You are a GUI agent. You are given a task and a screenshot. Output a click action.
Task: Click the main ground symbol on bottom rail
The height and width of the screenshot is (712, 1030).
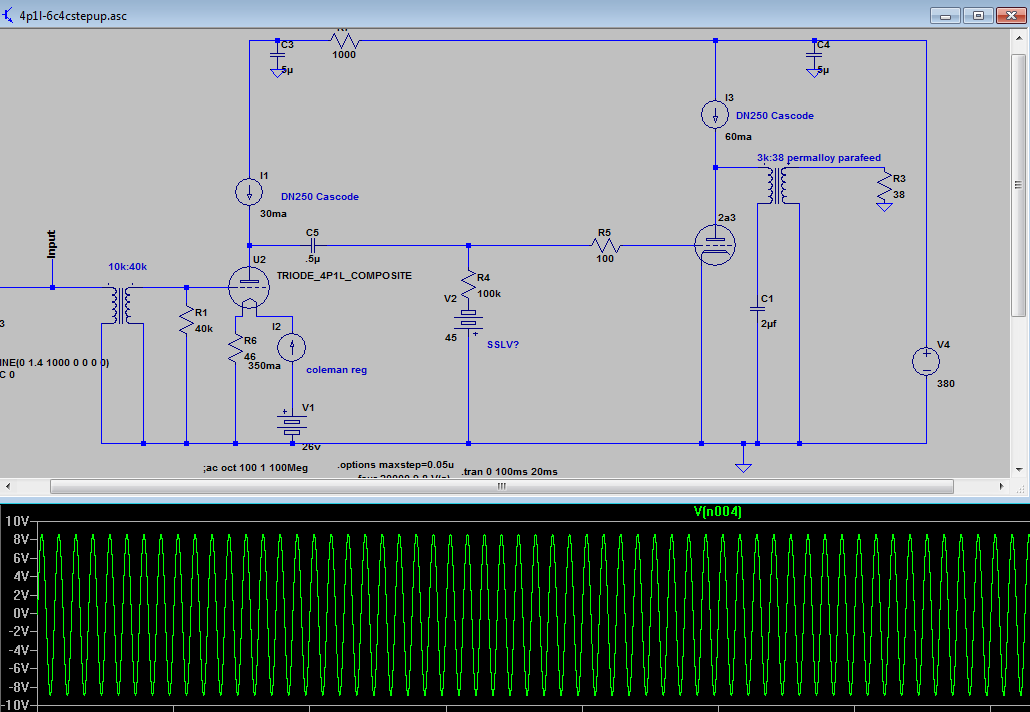(x=743, y=466)
